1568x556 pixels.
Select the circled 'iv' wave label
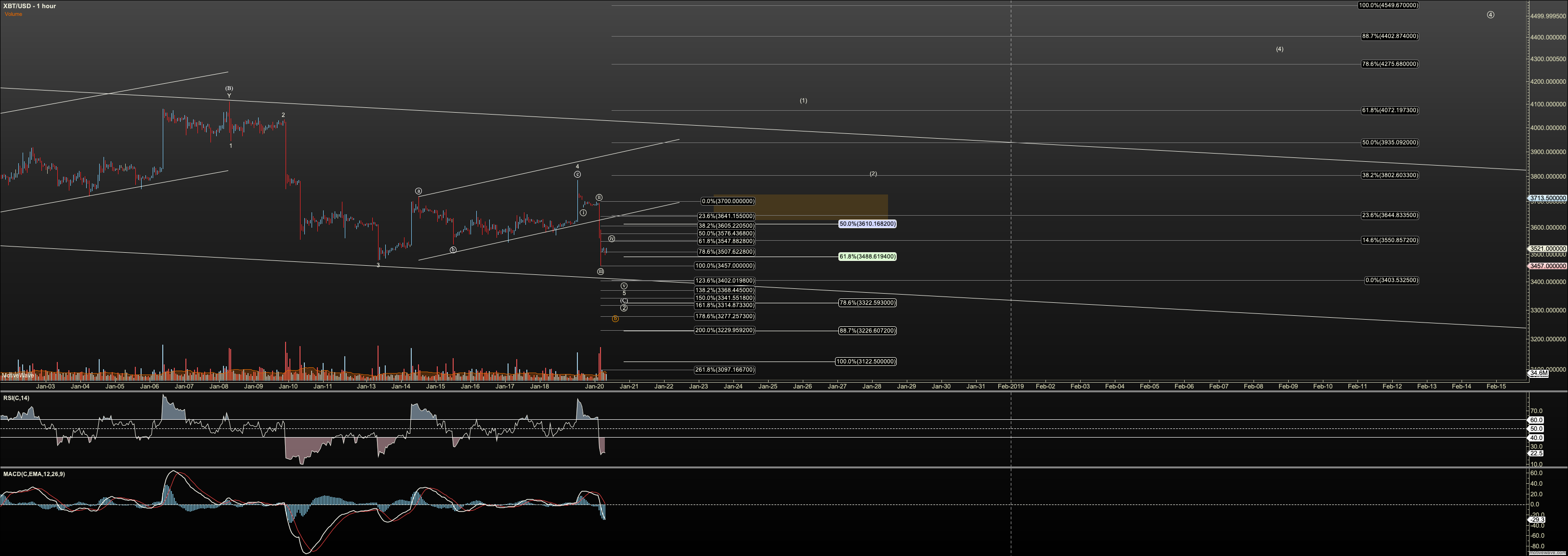(x=612, y=239)
